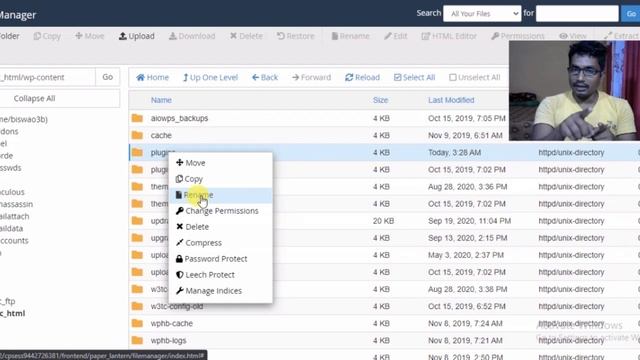The image size is (640, 360).
Task: Click the search Go button
Action: [631, 13]
